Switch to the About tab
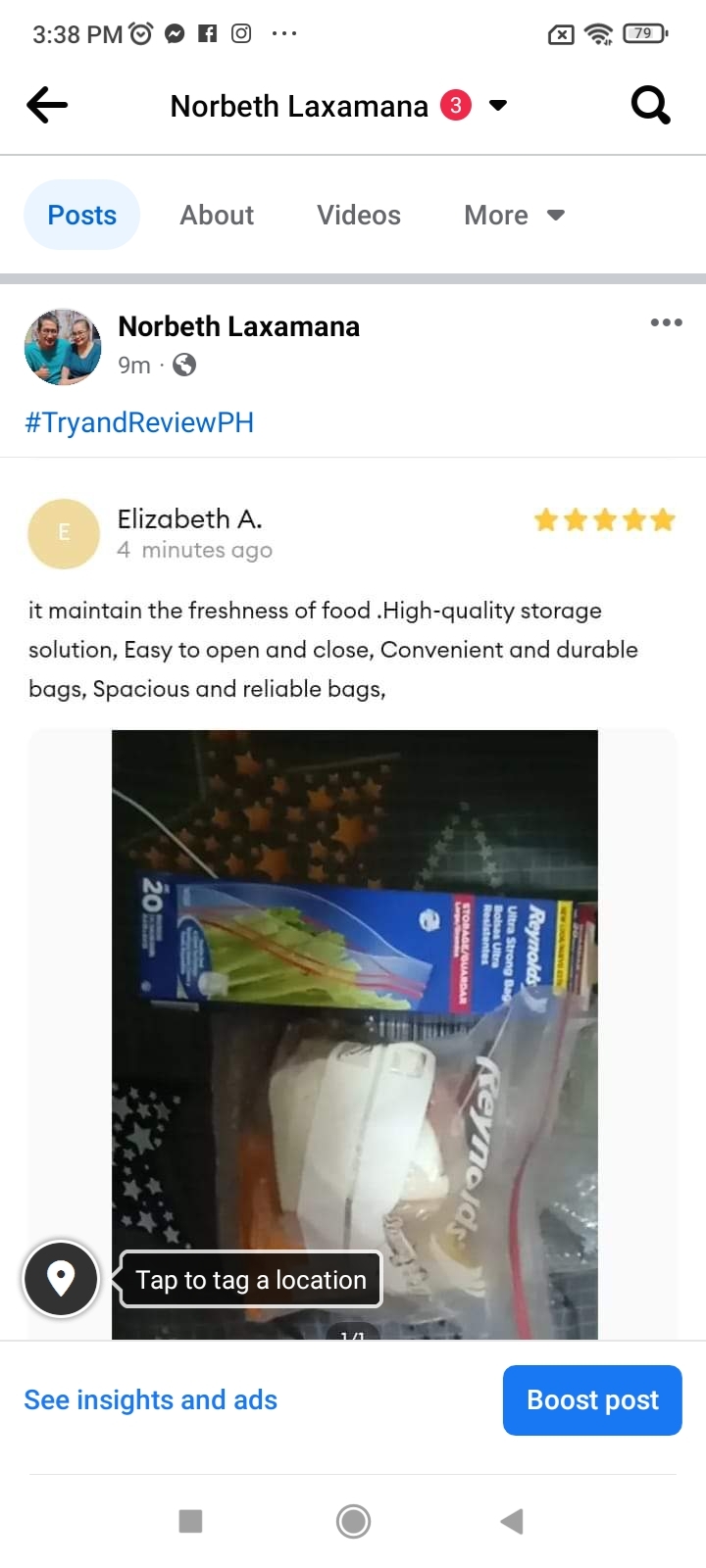This screenshot has height=1568, width=706. click(x=217, y=215)
